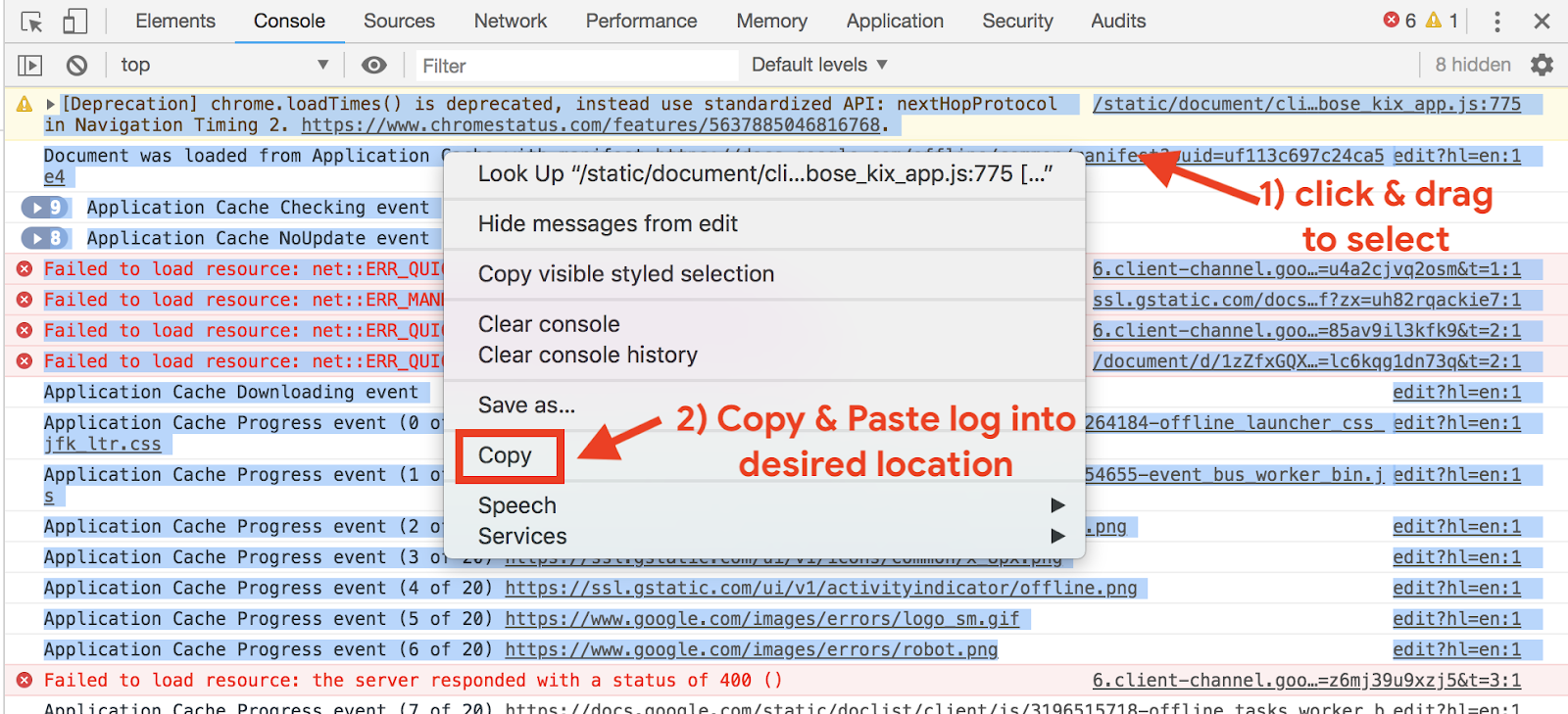This screenshot has height=714, width=1568.
Task: Click the 9 repeat-count badge for Checking event
Action: coord(45,208)
